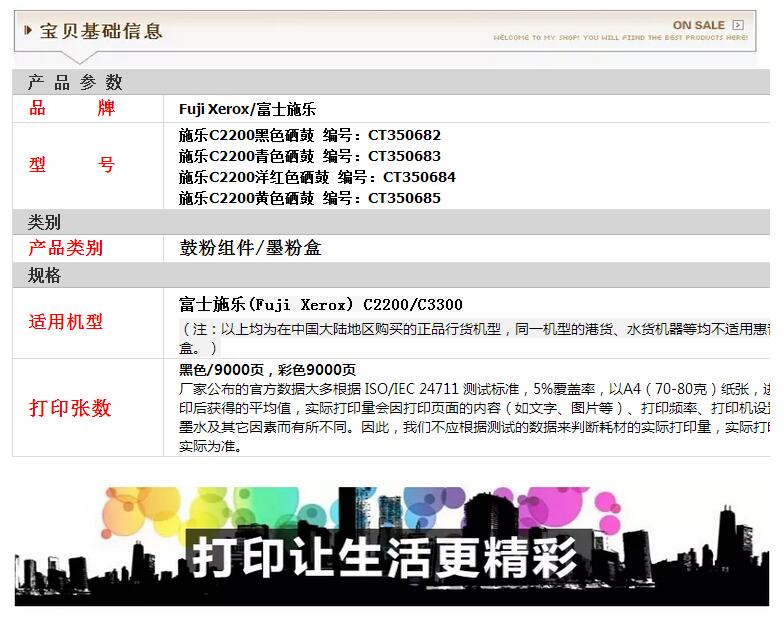The image size is (784, 617).
Task: Click the welcome to my shop tagline
Action: tap(620, 38)
